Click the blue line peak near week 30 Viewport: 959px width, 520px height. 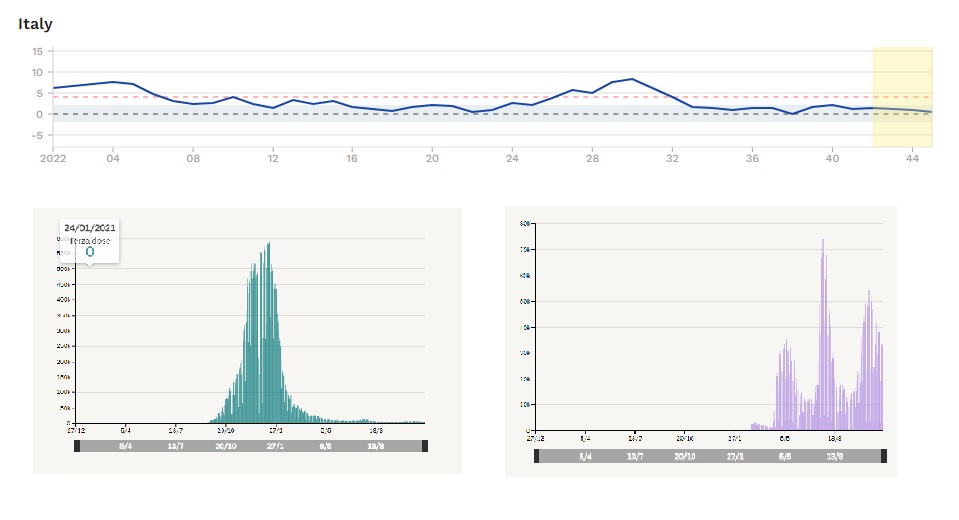point(632,79)
